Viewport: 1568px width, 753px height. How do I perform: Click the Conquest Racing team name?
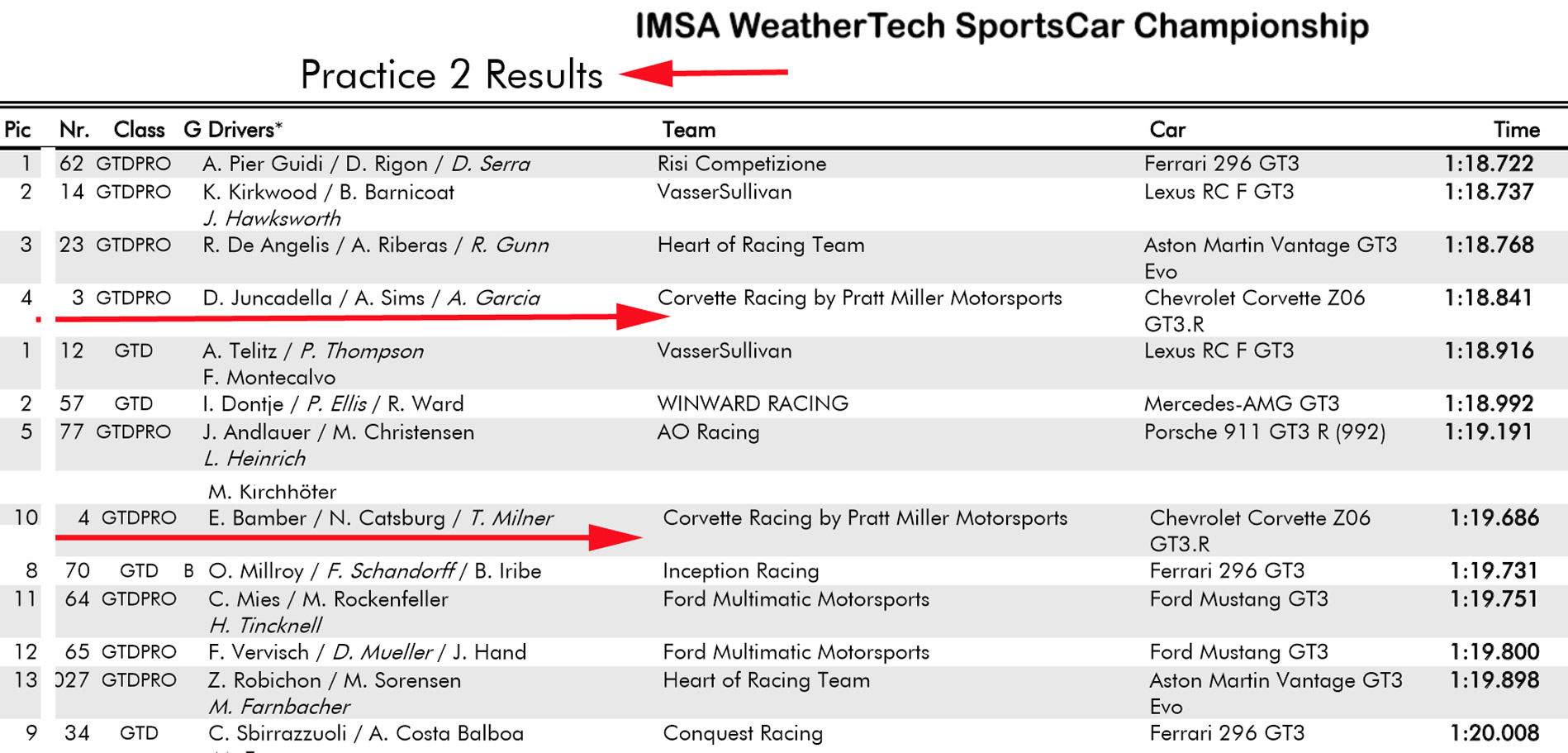tap(742, 733)
